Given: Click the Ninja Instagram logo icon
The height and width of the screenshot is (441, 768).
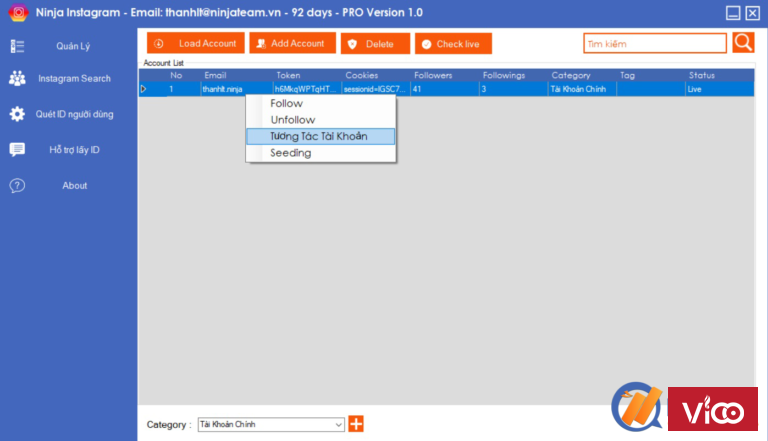Looking at the screenshot, I should (x=18, y=12).
